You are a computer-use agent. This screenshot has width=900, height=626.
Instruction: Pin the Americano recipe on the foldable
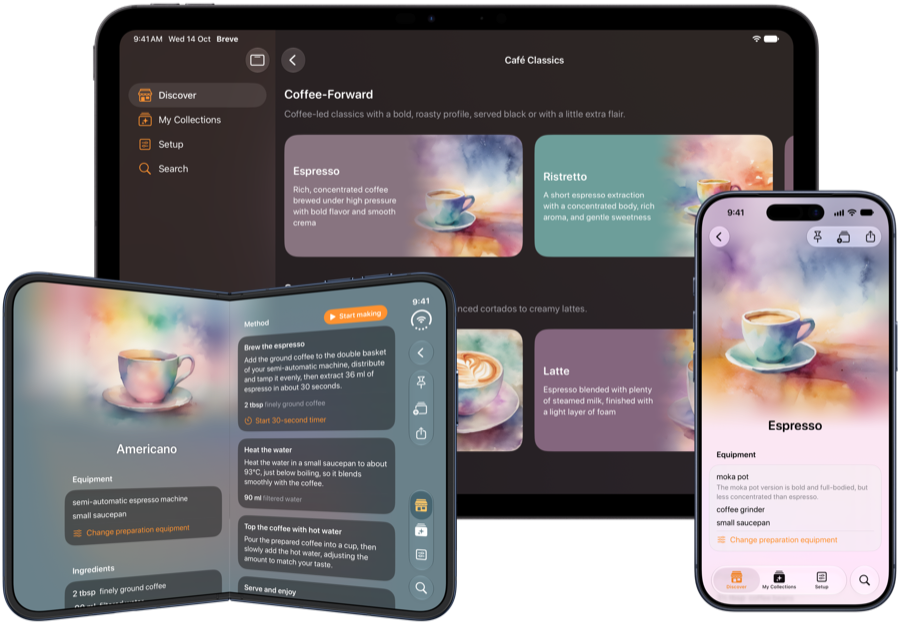(421, 382)
